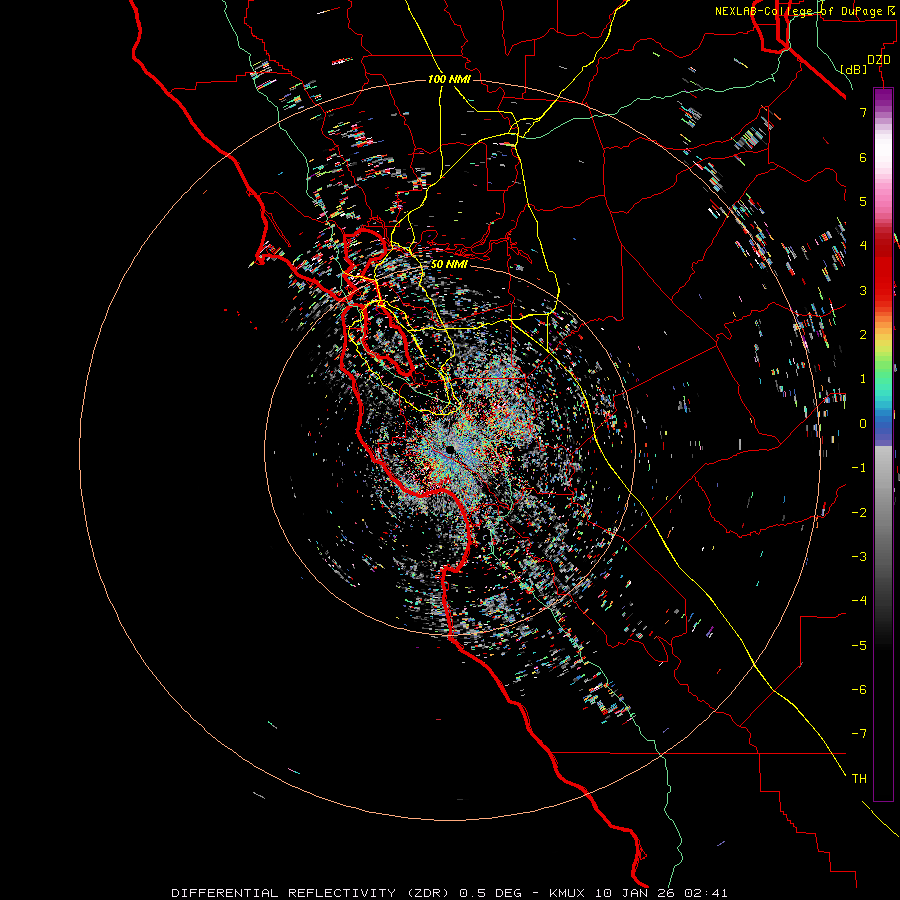
Task: Click the "DZD" product label
Action: coord(879,60)
